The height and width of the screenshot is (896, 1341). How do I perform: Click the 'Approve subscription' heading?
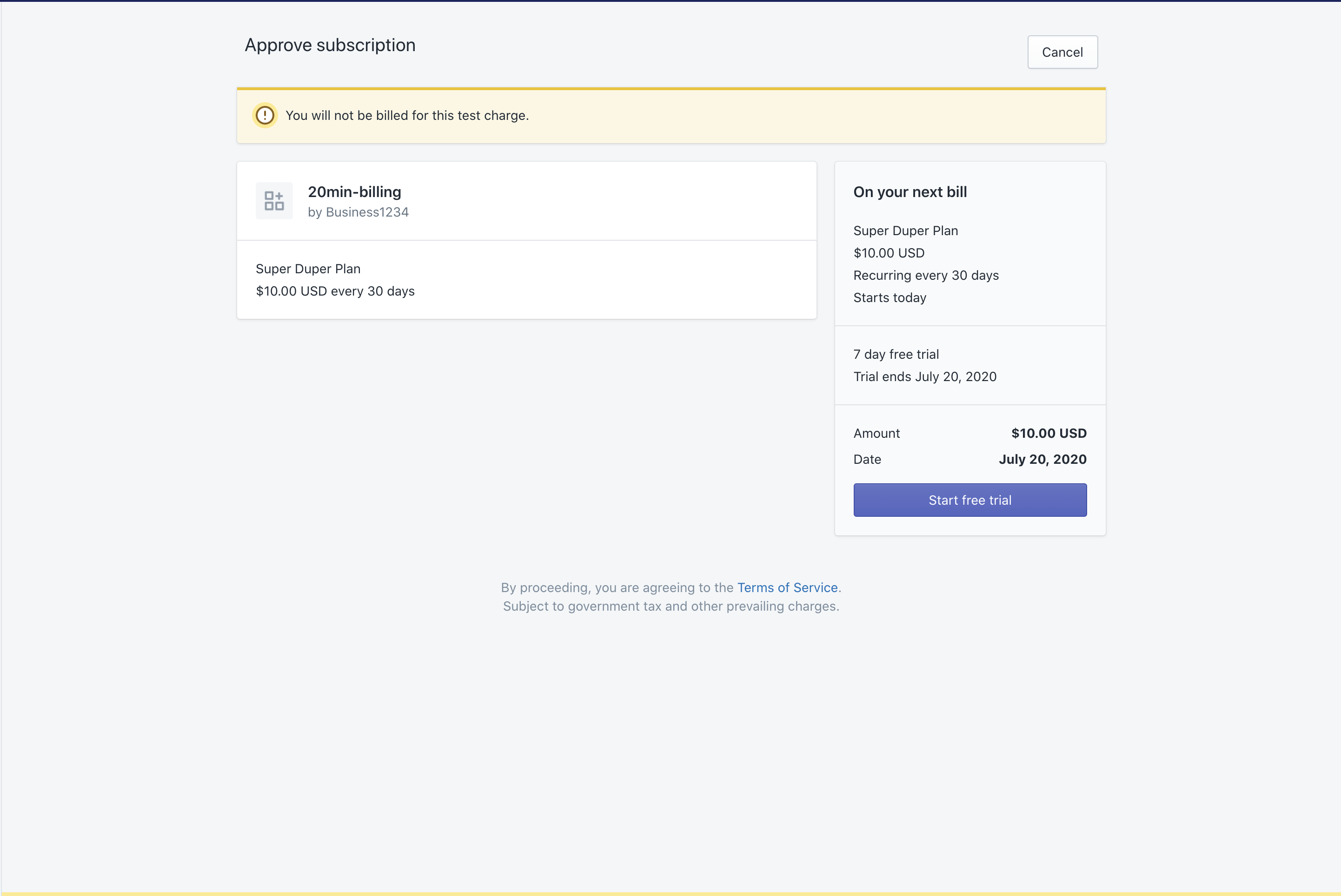pos(331,45)
